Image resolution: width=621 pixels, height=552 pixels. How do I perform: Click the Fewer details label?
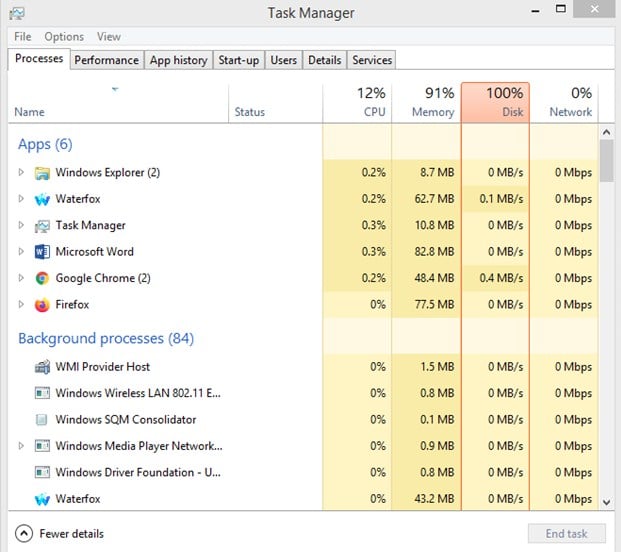click(x=72, y=534)
